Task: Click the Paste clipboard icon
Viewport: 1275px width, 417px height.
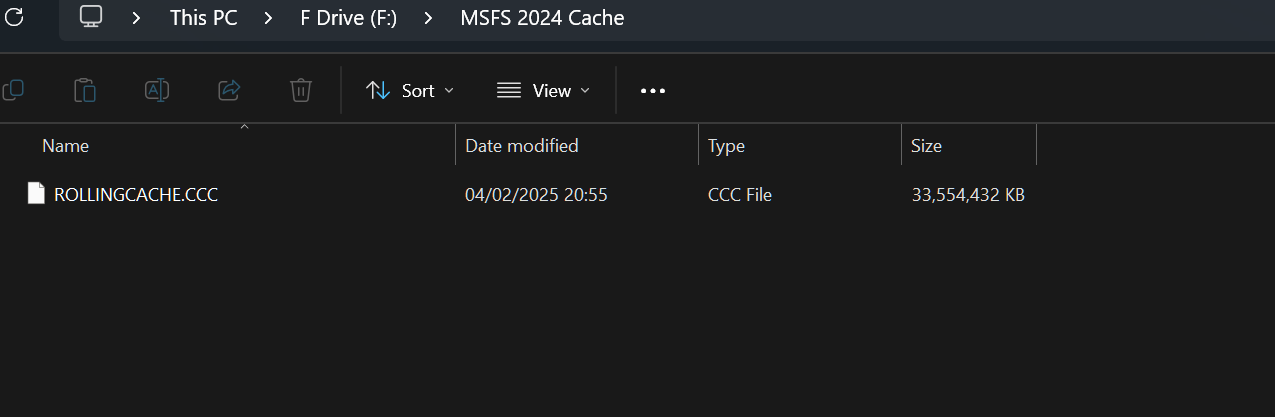Action: pos(85,90)
